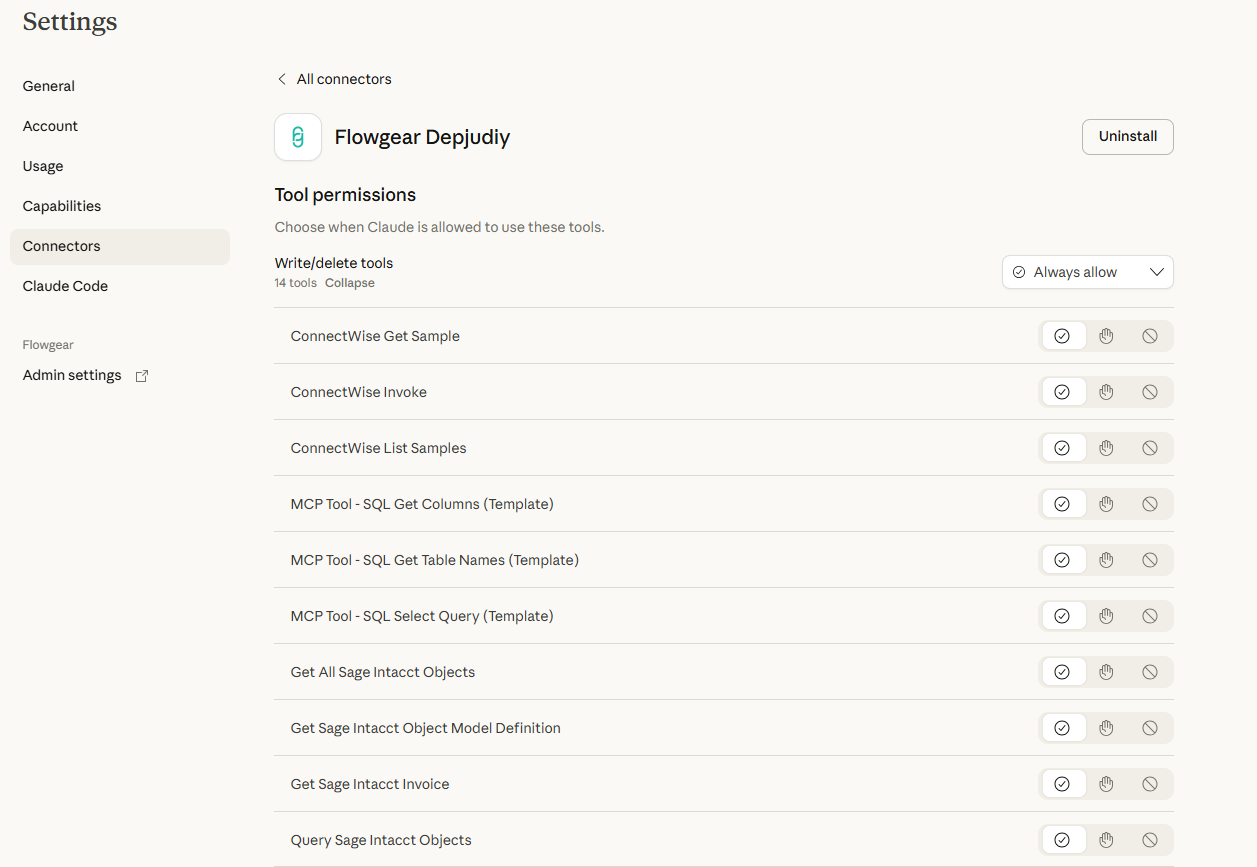
Task: Enable always allow for SQL Get Table Names
Action: click(x=1062, y=560)
